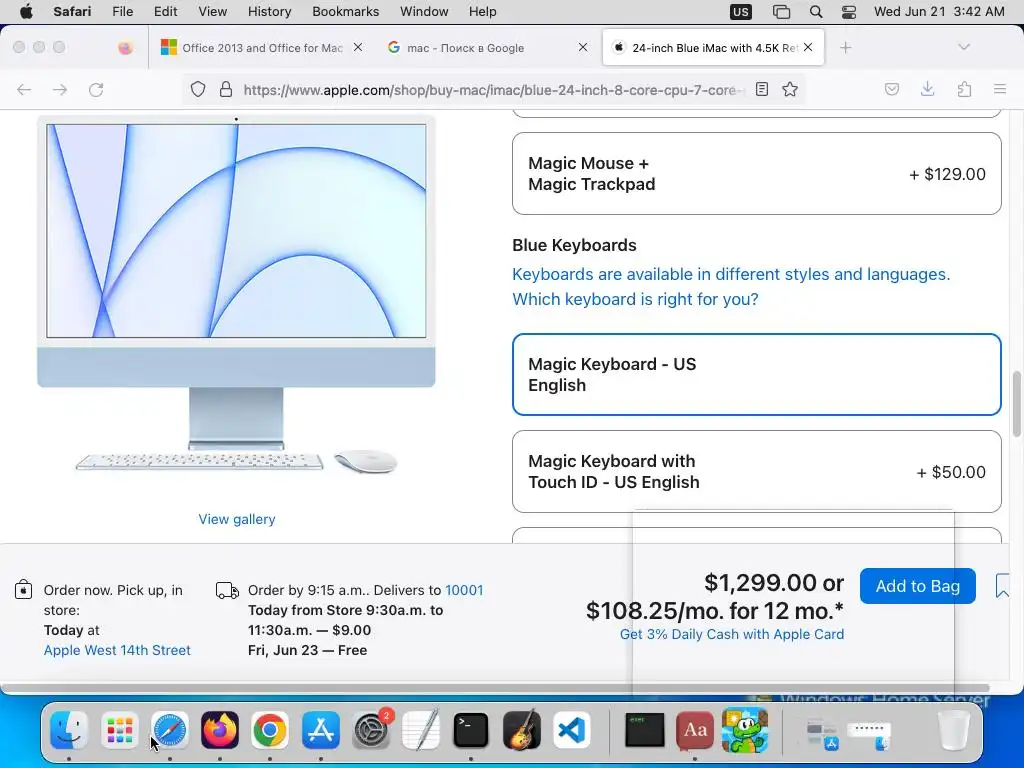
Task: Reload the page with the refresh icon
Action: pyautogui.click(x=96, y=89)
